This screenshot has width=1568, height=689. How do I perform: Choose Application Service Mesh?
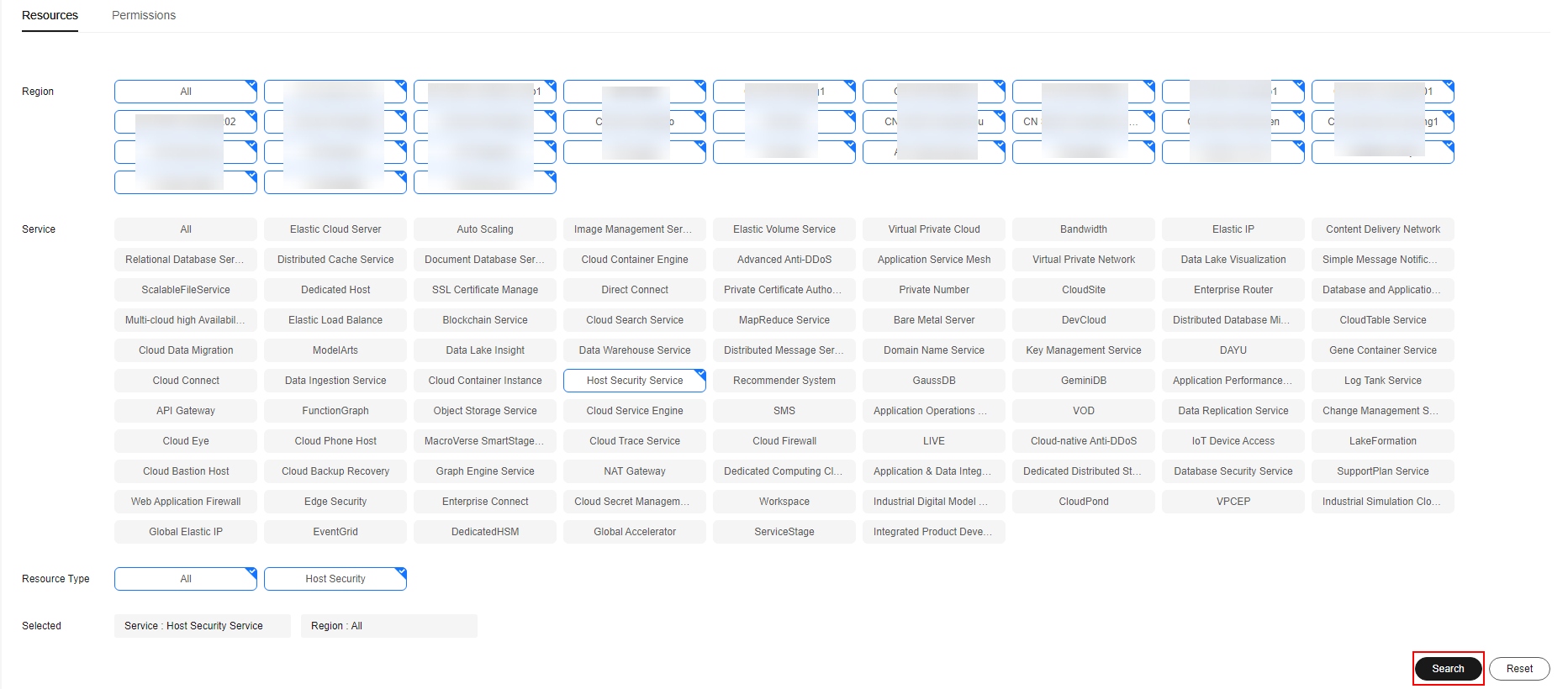pyautogui.click(x=934, y=260)
